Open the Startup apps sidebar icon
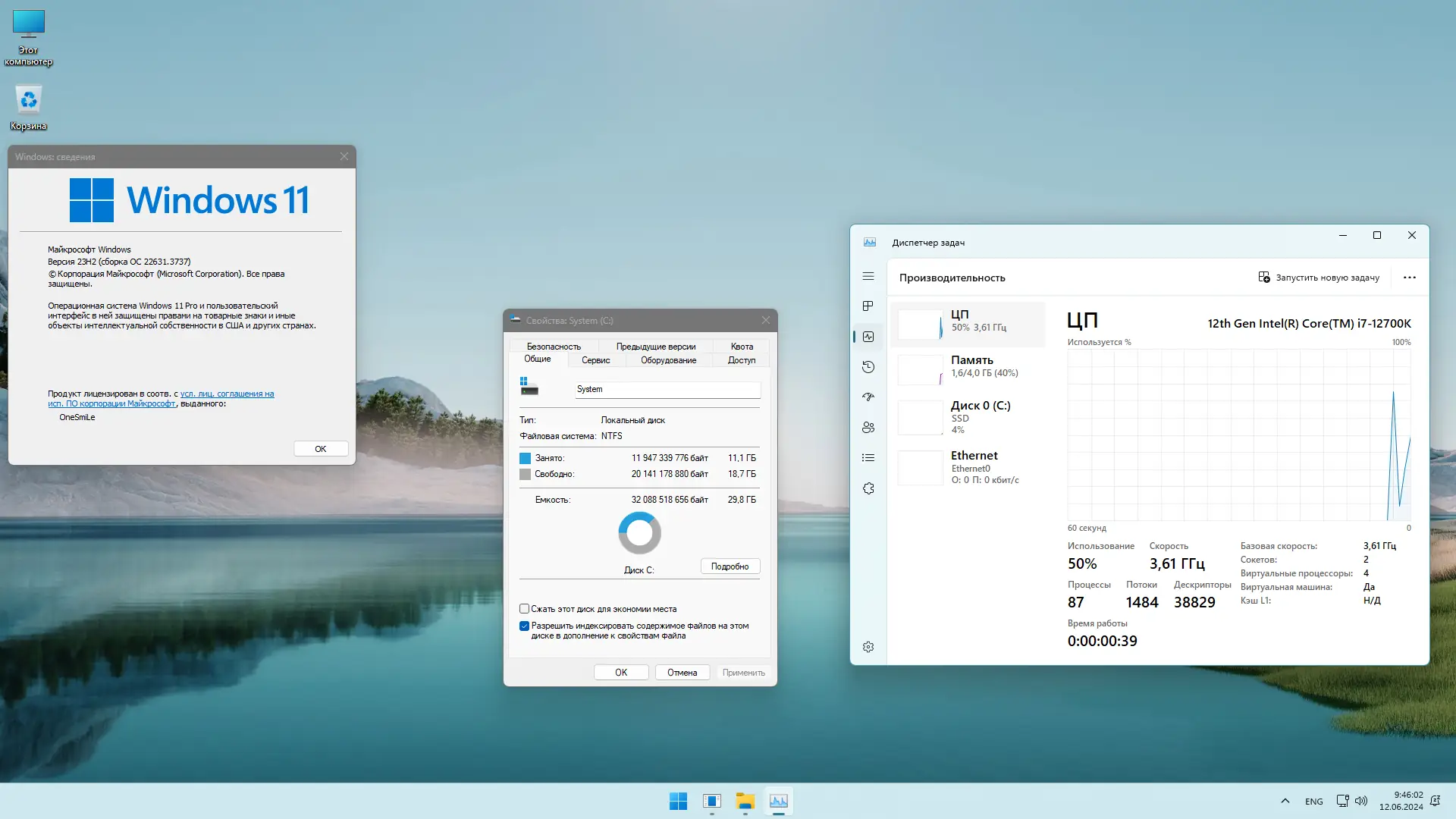The height and width of the screenshot is (819, 1456). (868, 397)
